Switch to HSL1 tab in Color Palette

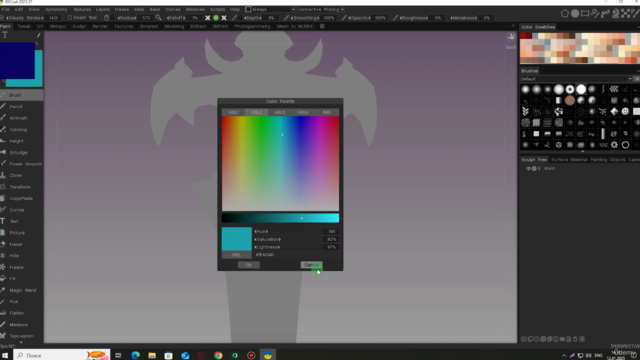pyautogui.click(x=233, y=112)
